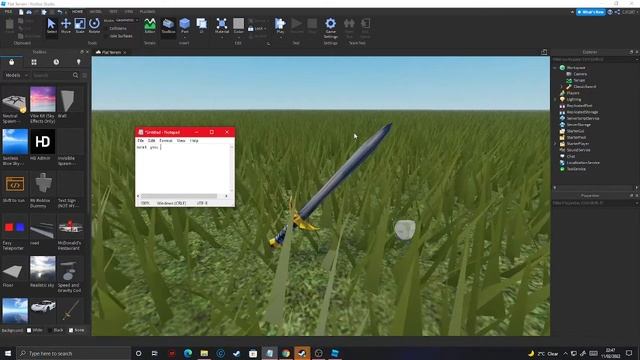The image size is (640, 360).
Task: Select Black background option
Action: click(x=56, y=330)
